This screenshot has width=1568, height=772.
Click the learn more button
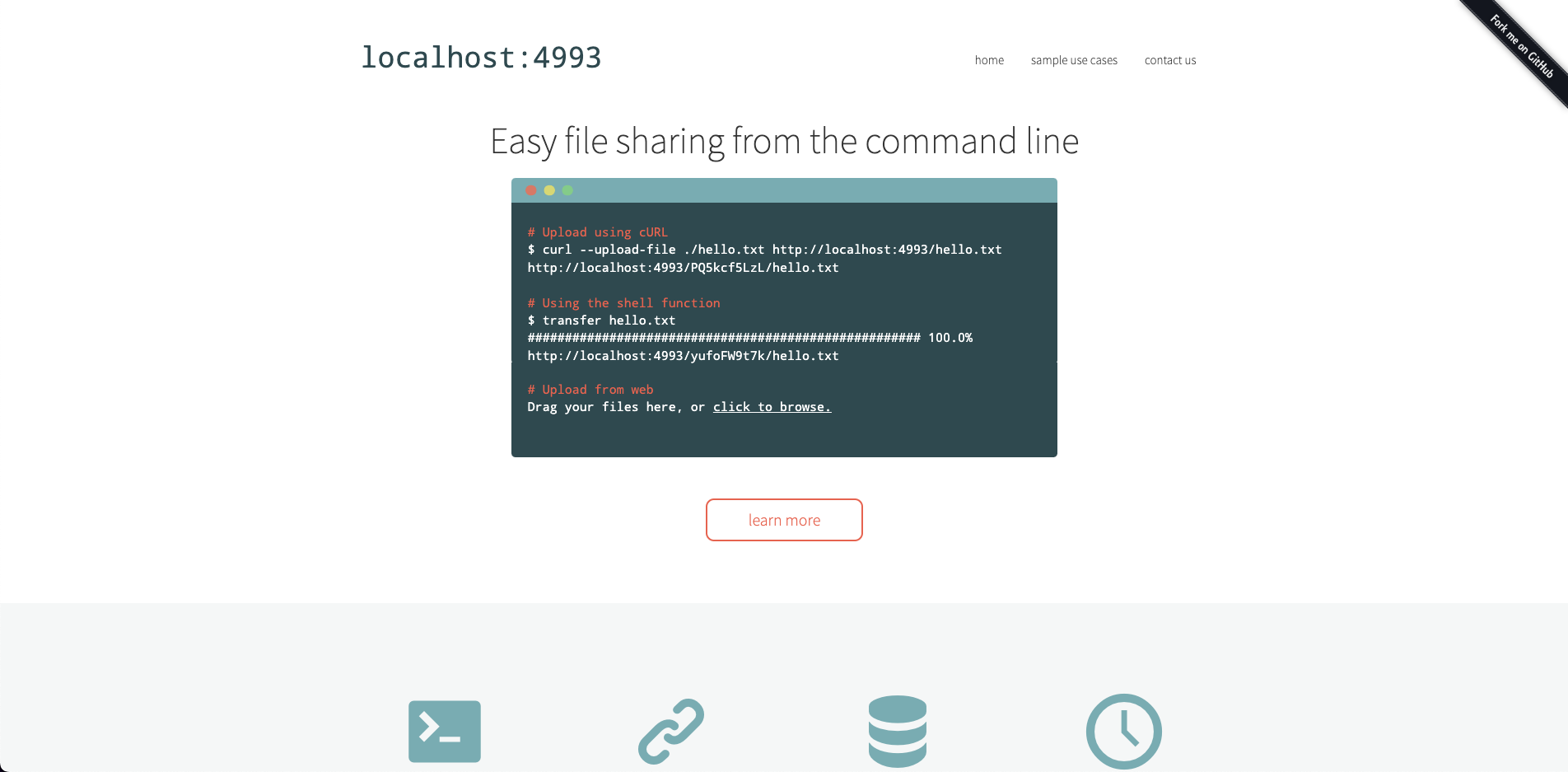(x=784, y=520)
